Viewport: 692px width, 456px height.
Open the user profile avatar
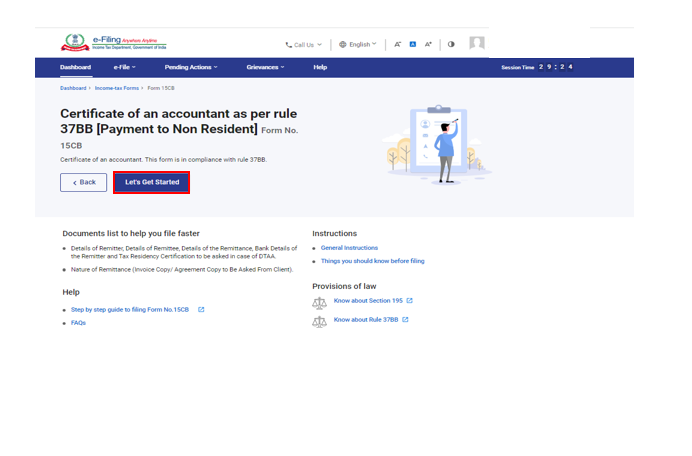tap(477, 43)
